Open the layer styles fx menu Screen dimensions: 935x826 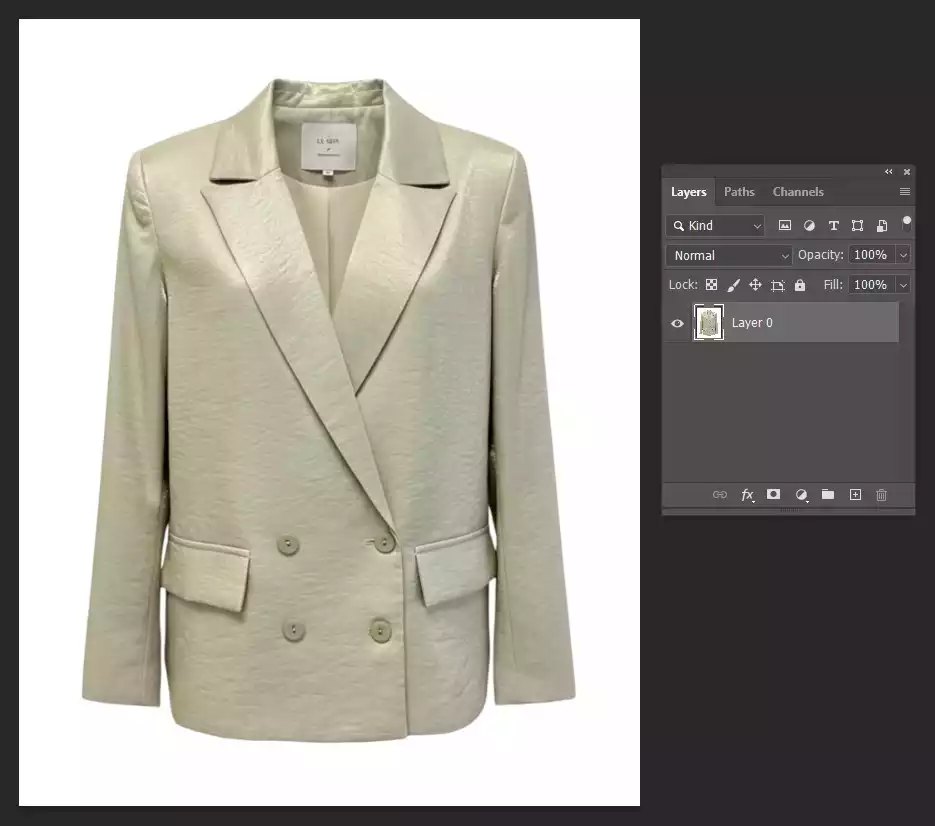(x=747, y=494)
